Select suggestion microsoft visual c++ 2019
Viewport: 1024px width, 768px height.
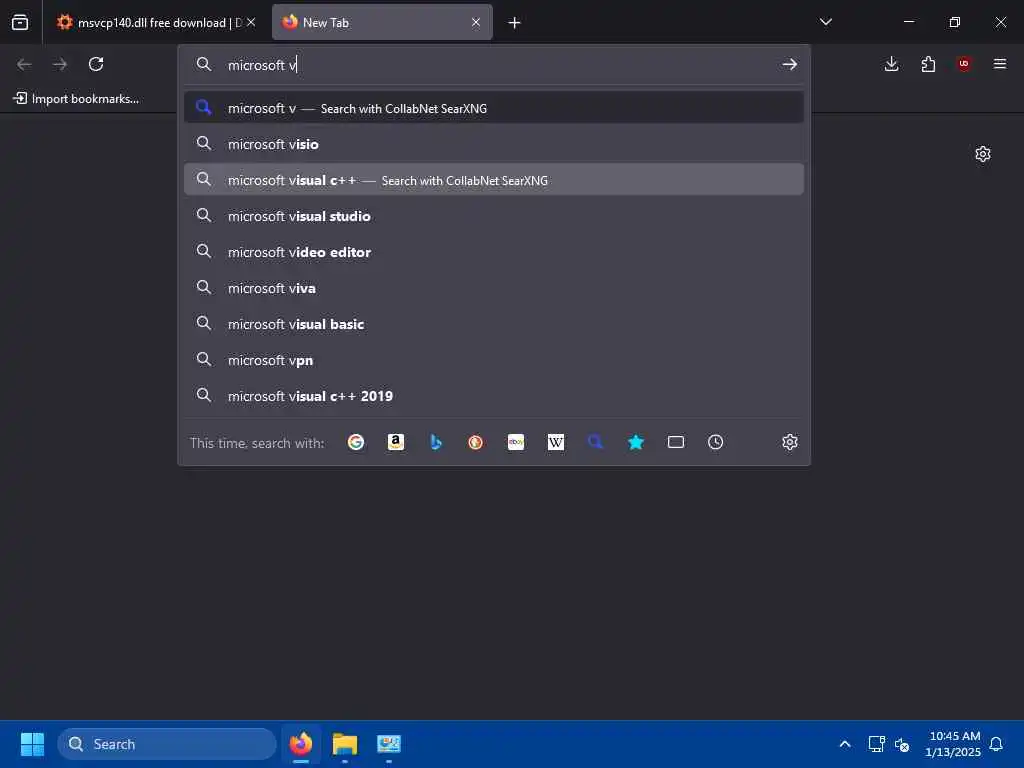pyautogui.click(x=494, y=396)
